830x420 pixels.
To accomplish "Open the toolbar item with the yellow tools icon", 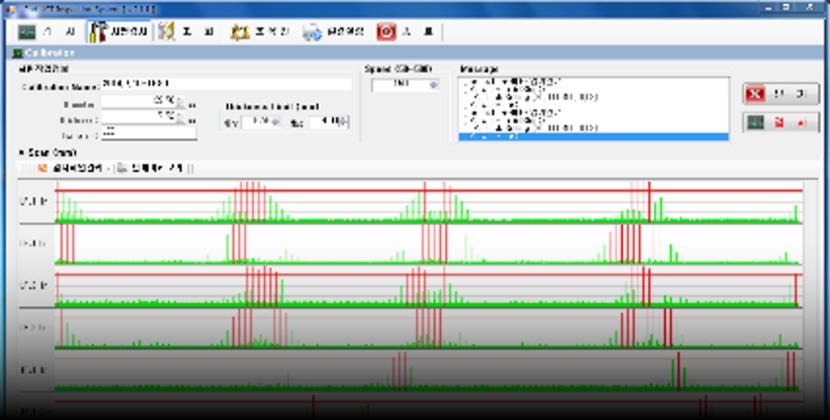I will tap(260, 32).
